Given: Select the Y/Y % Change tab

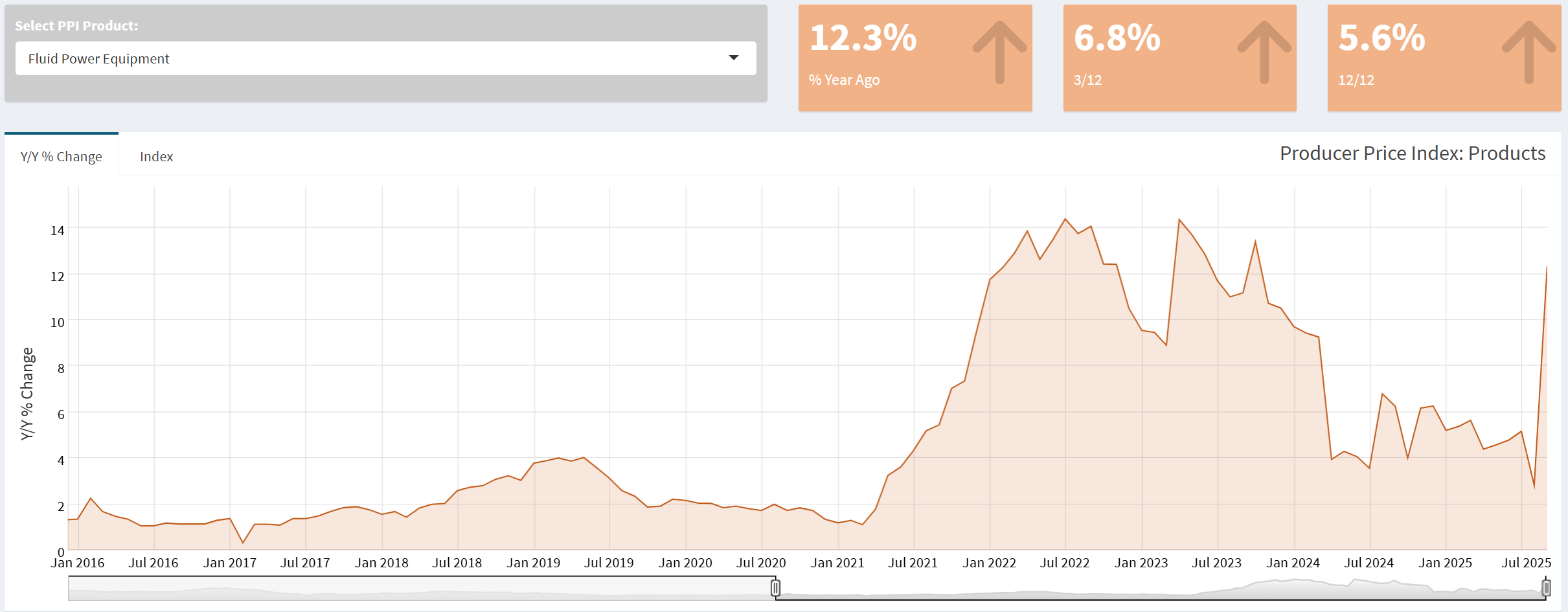Looking at the screenshot, I should tap(62, 157).
